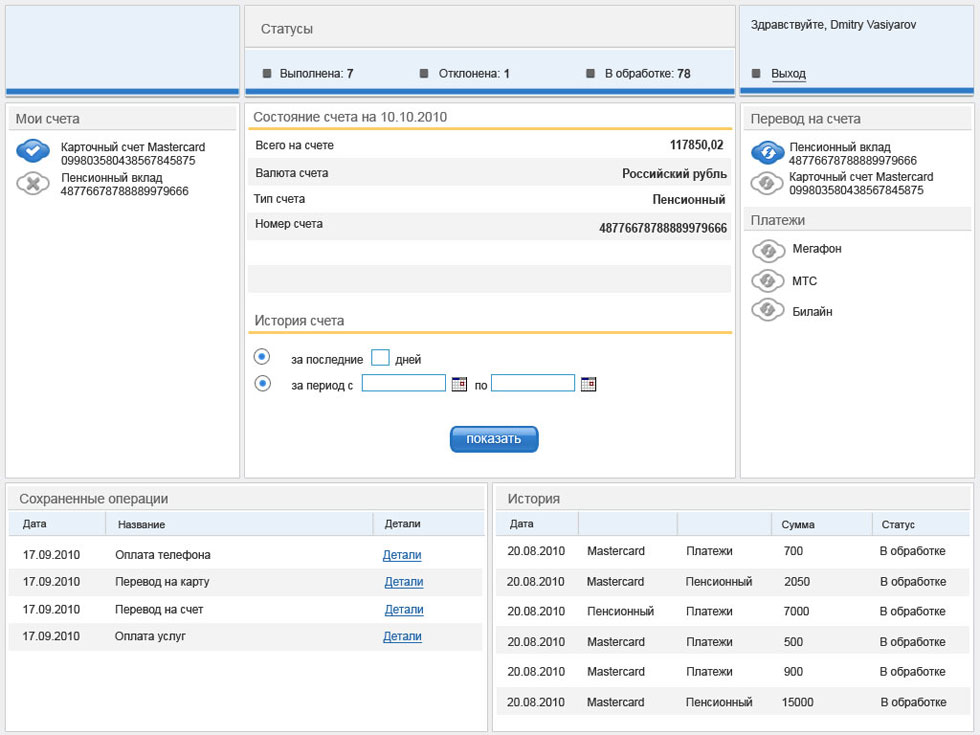Open Детали for Оплата телефона
The width and height of the screenshot is (980, 735).
point(402,554)
